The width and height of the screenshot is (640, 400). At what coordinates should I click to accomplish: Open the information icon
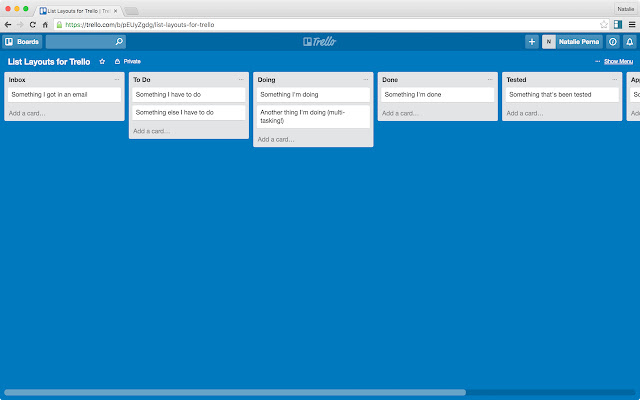pos(613,42)
